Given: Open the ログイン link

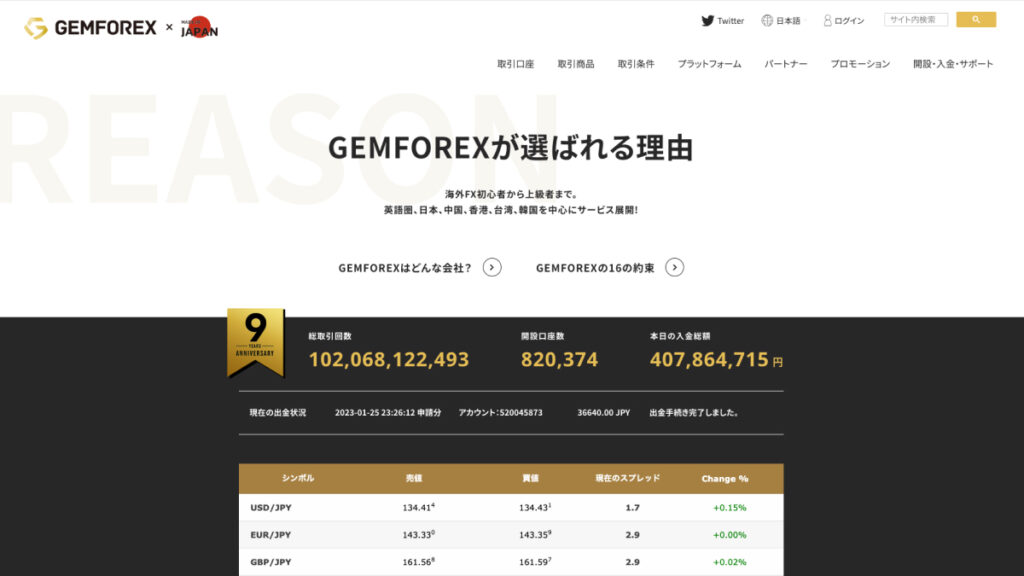Looking at the screenshot, I should 849,21.
